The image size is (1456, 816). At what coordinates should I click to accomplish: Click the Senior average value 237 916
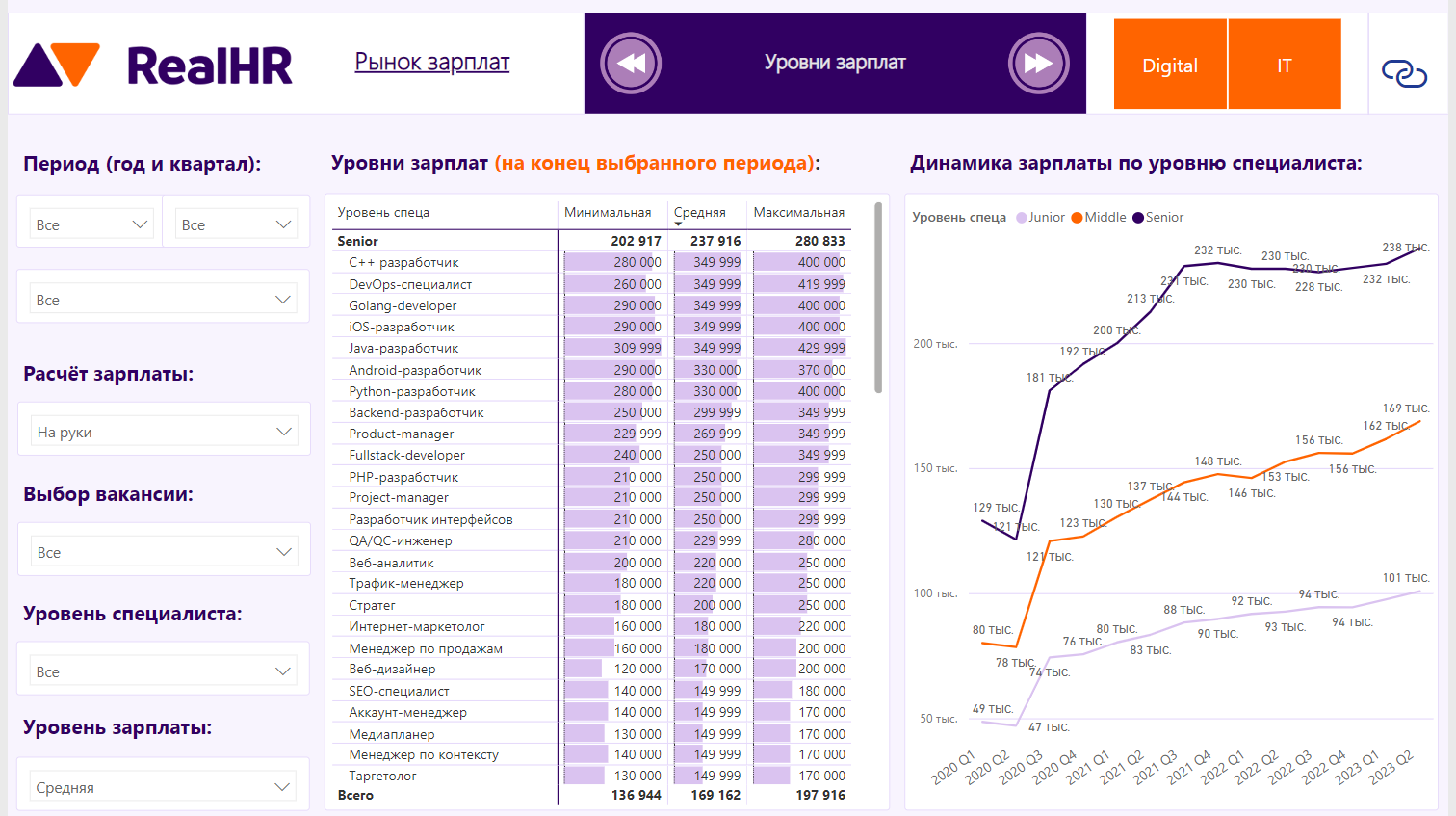[715, 241]
